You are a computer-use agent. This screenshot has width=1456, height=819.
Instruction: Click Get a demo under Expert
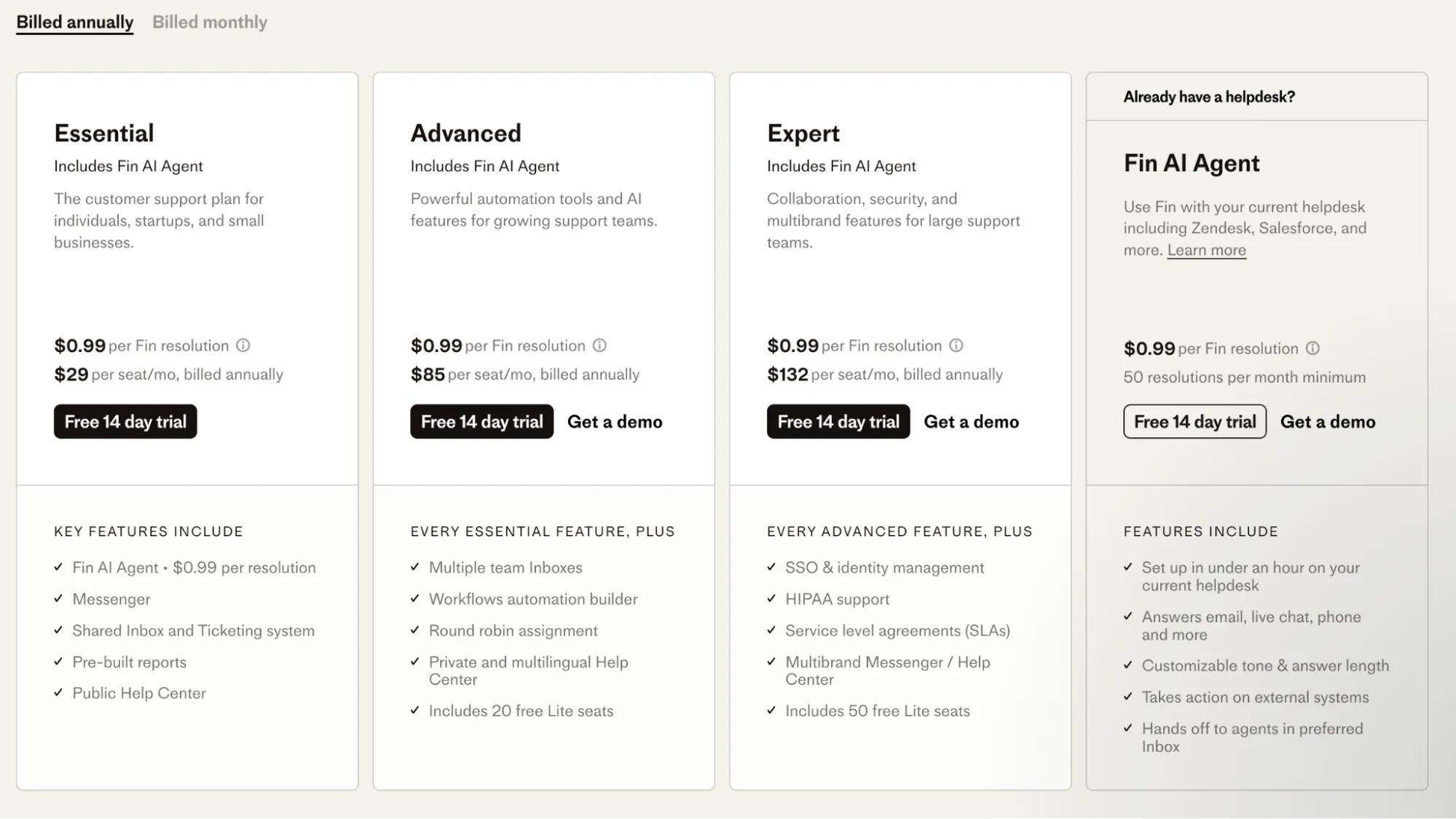971,421
